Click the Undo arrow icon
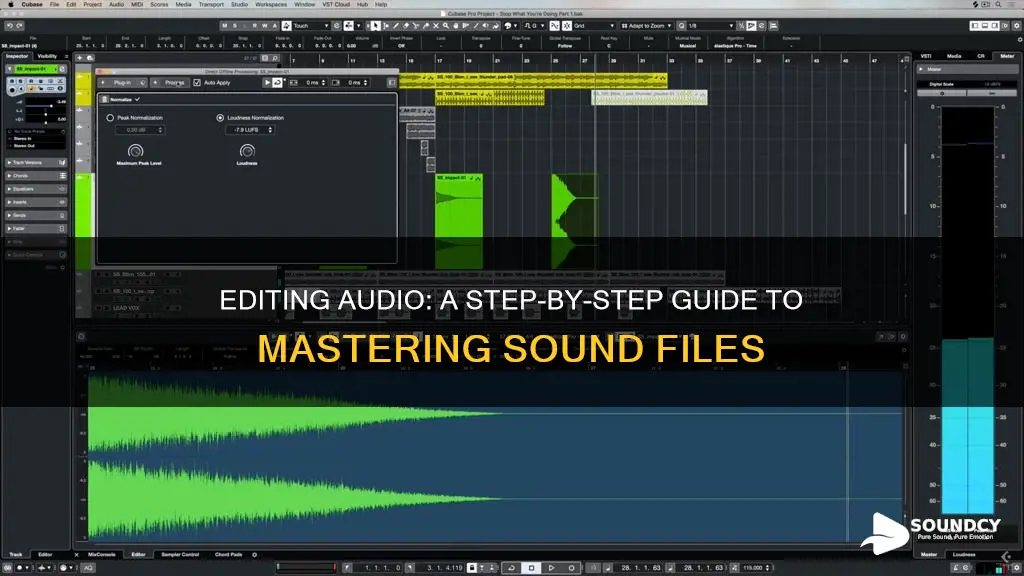1024x576 pixels. 10,25
